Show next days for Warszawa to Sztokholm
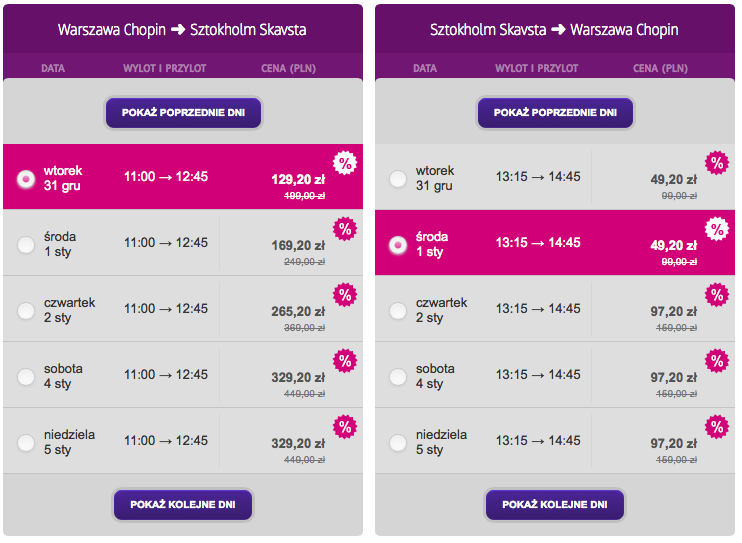The height and width of the screenshot is (543, 742). coord(183,505)
